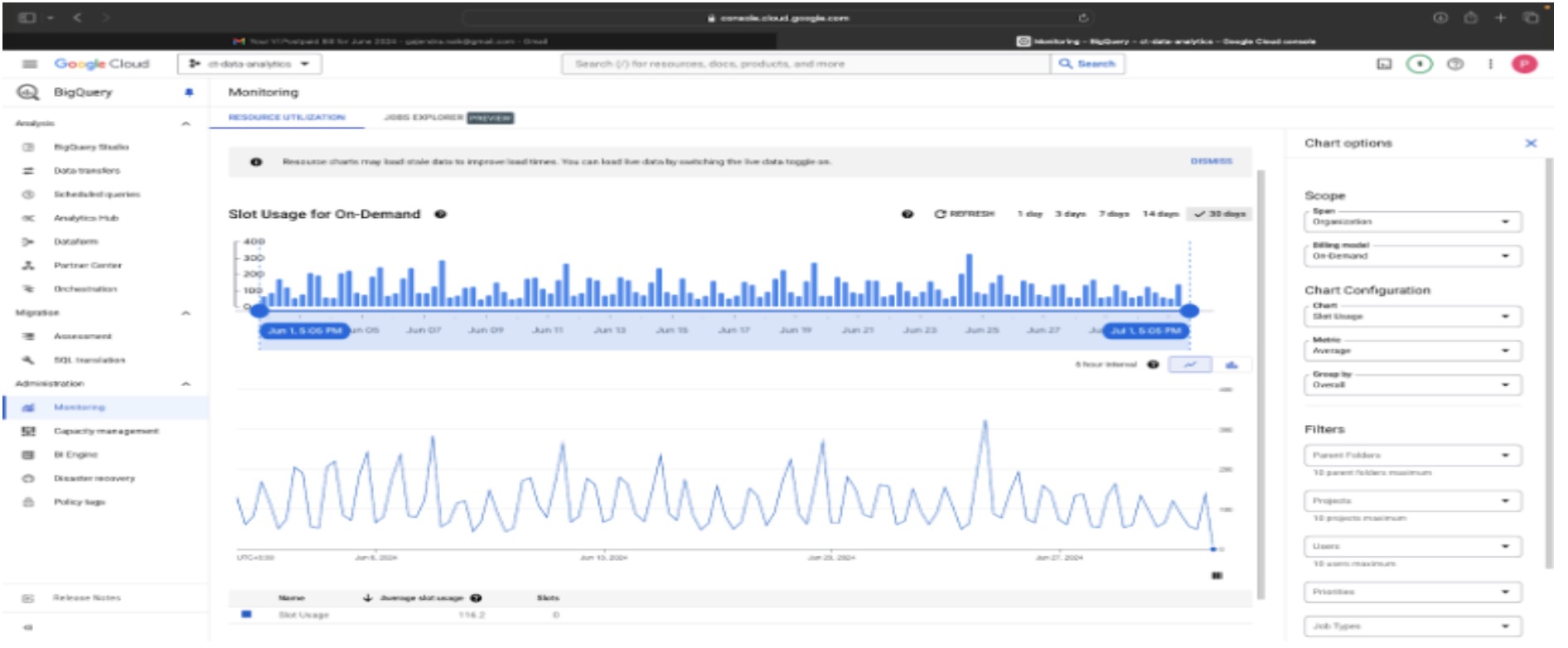
Task: Open the Priorities filter dropdown
Action: click(1412, 592)
